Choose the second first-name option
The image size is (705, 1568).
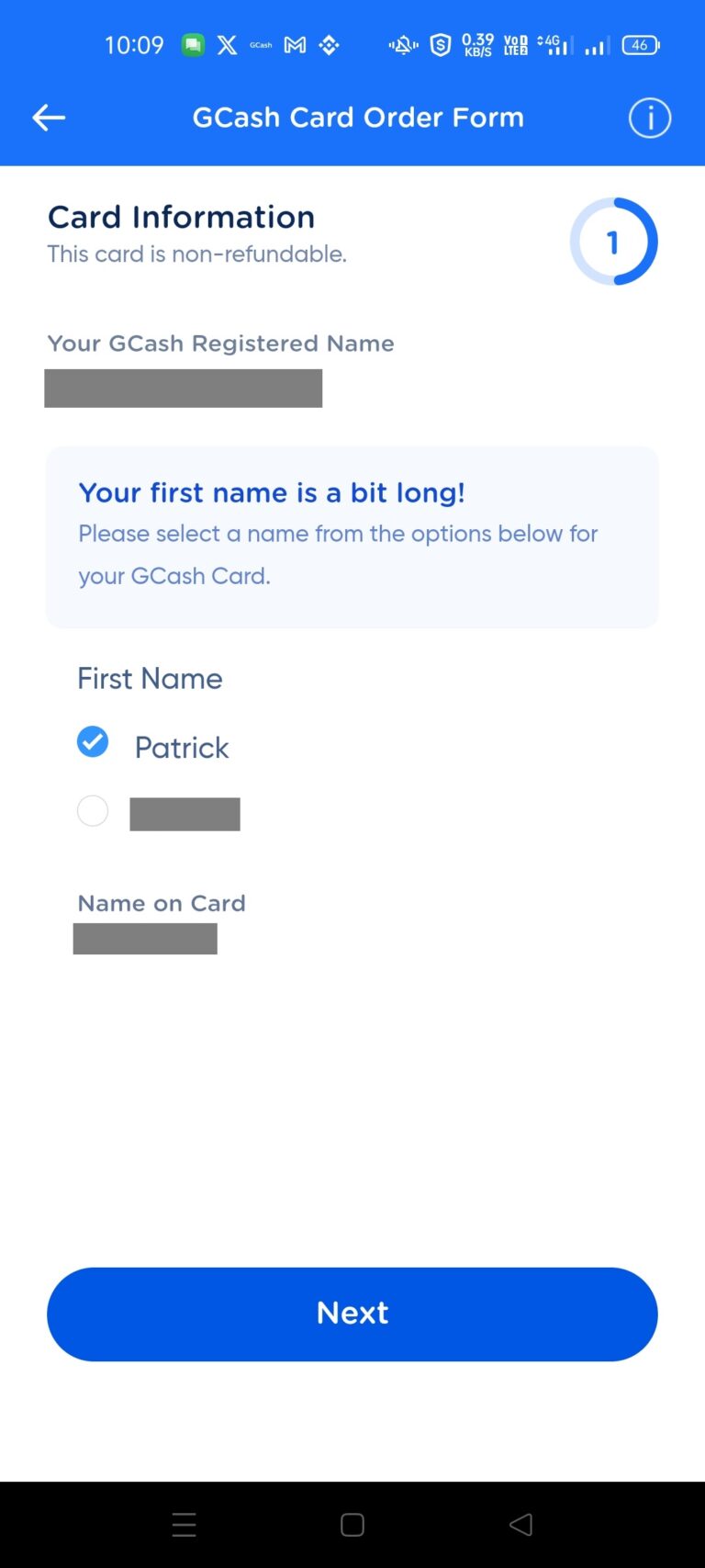click(x=92, y=810)
